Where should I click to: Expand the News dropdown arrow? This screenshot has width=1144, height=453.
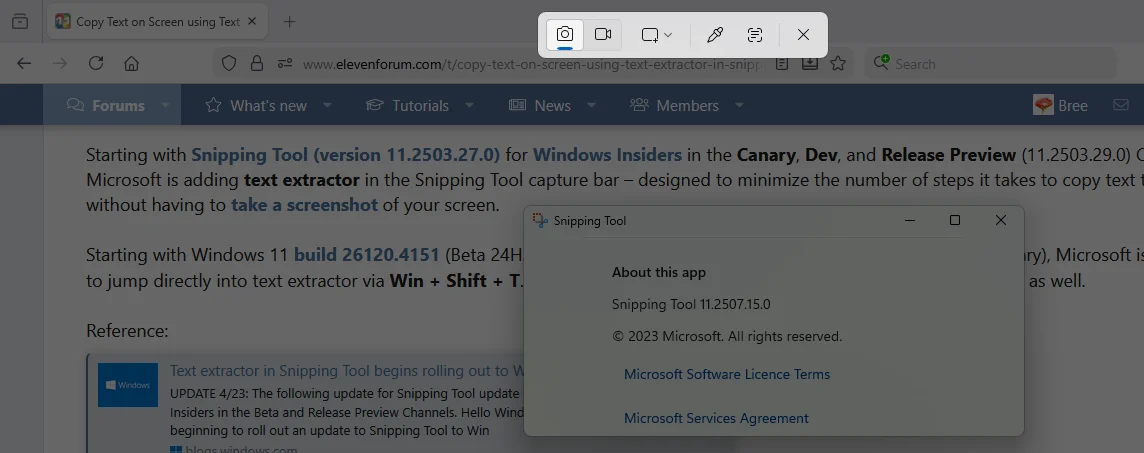(x=591, y=105)
